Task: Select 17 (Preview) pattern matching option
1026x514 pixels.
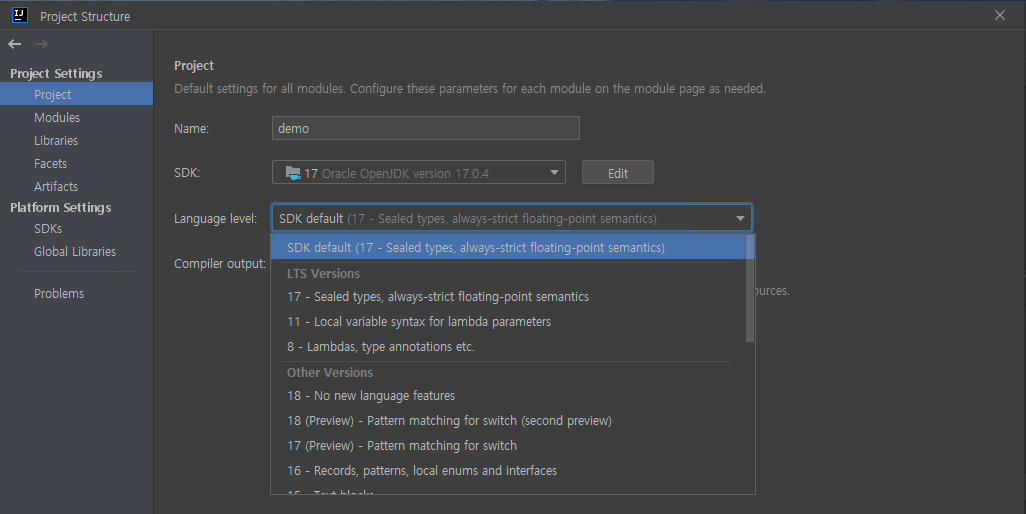Action: pos(508,445)
